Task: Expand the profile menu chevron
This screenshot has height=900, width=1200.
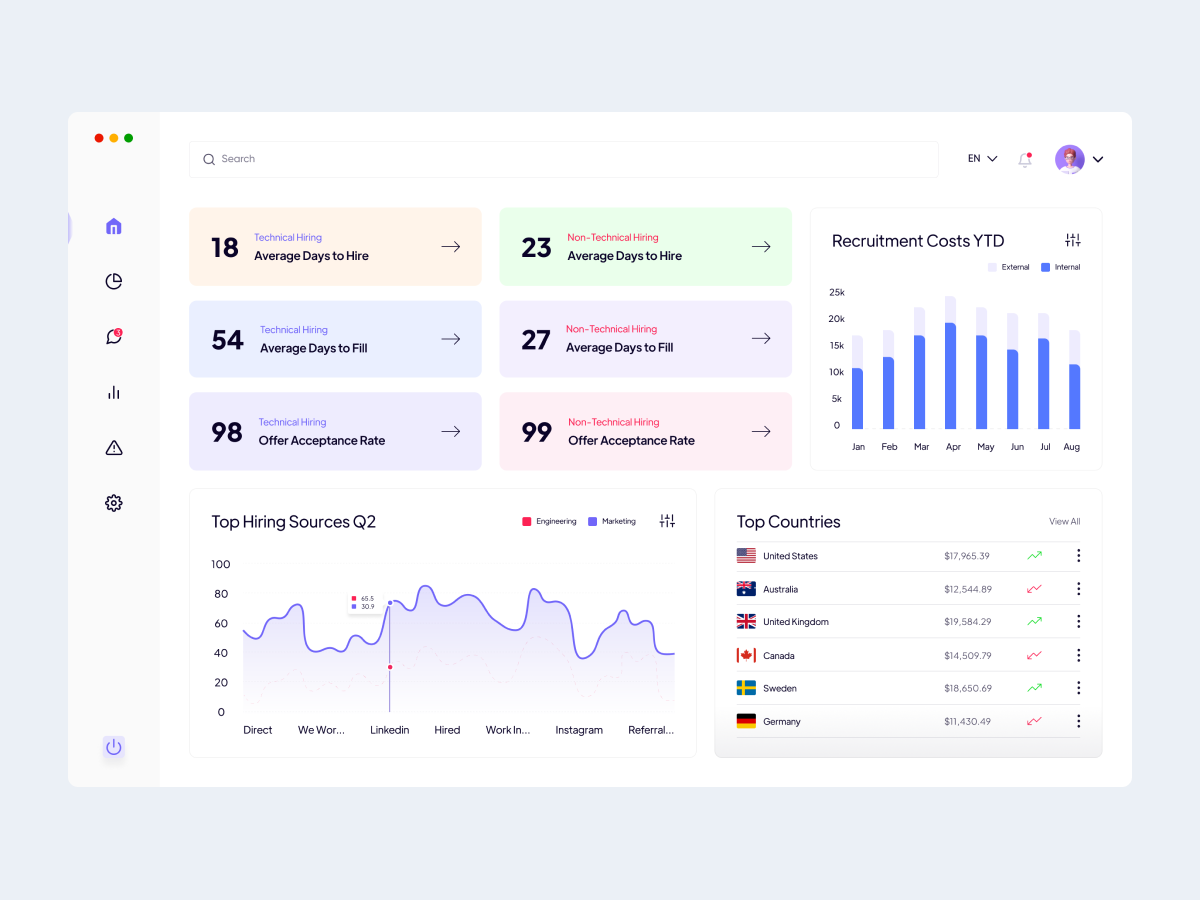Action: (1098, 159)
